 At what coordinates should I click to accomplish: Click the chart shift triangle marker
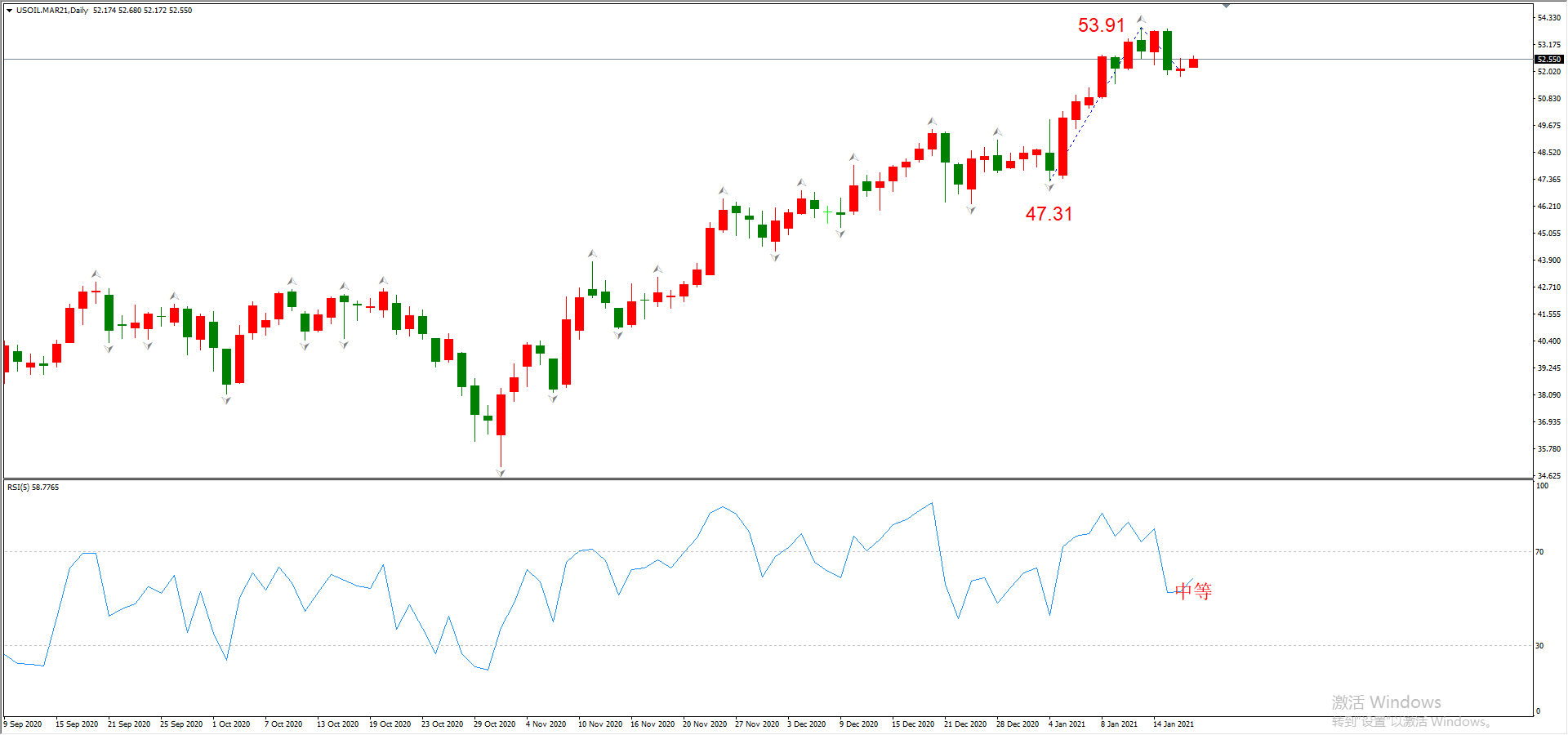[x=1226, y=6]
